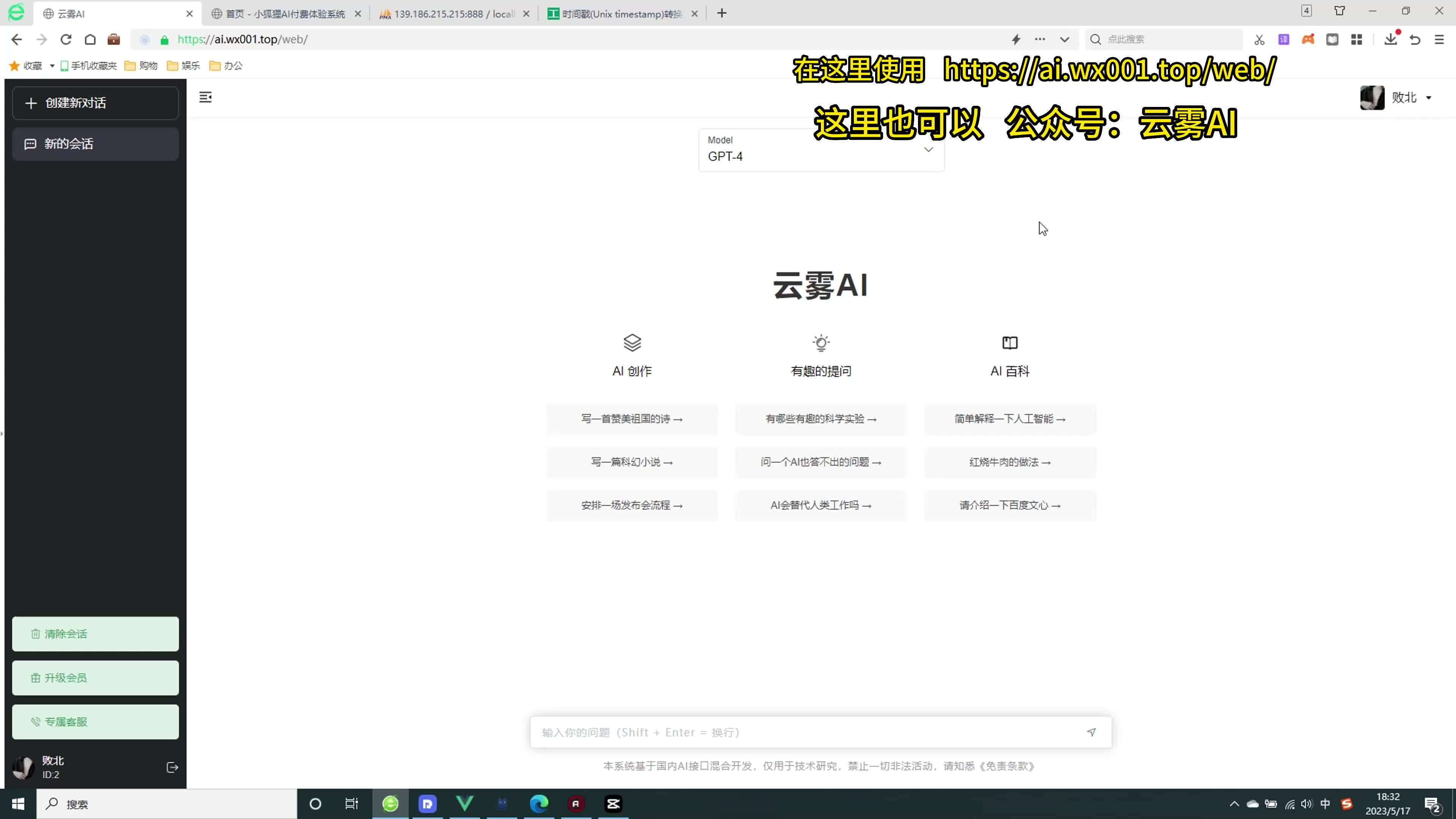The width and height of the screenshot is (1456, 819).
Task: Click the 败北 avatar in sidebar footer
Action: [24, 767]
